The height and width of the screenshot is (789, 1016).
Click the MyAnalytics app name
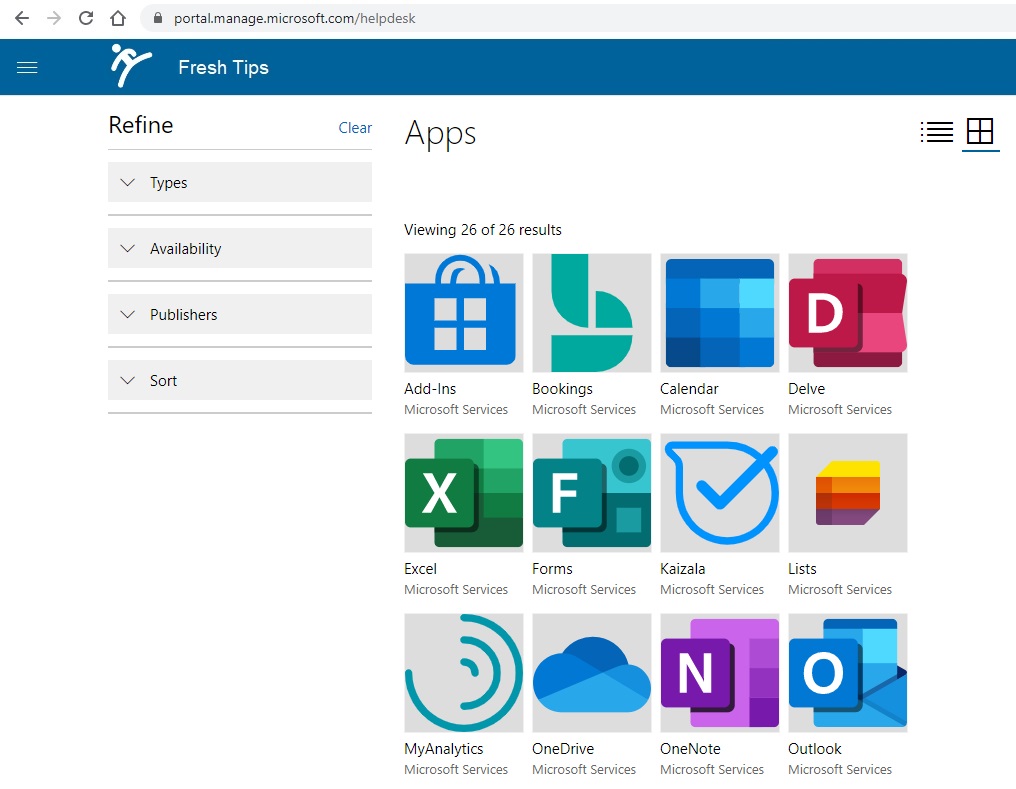pyautogui.click(x=444, y=749)
